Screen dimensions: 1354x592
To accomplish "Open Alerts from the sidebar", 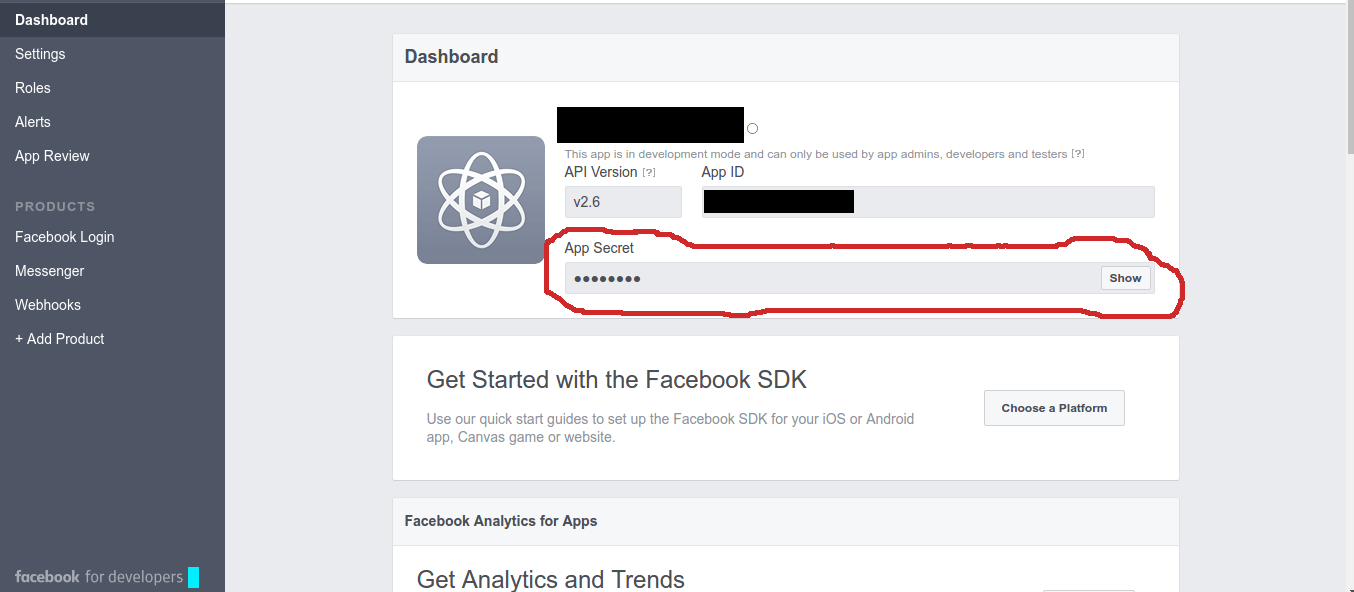I will [33, 121].
